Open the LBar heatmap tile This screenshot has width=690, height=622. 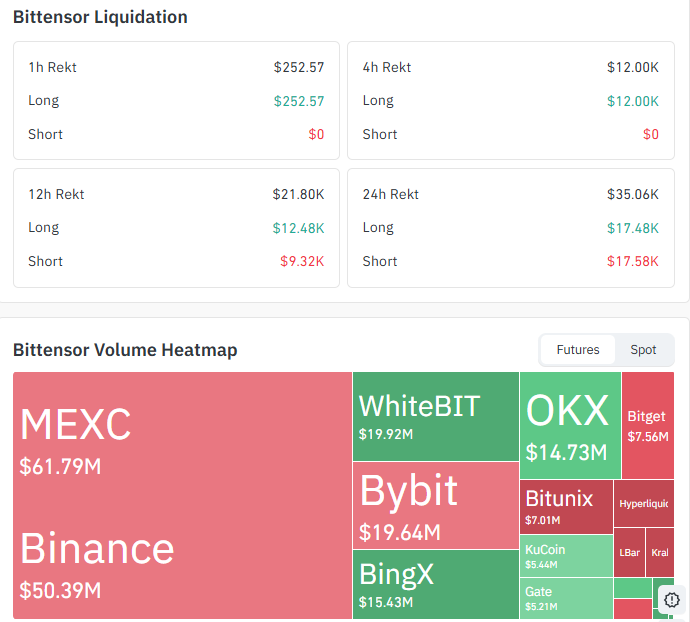tap(629, 552)
